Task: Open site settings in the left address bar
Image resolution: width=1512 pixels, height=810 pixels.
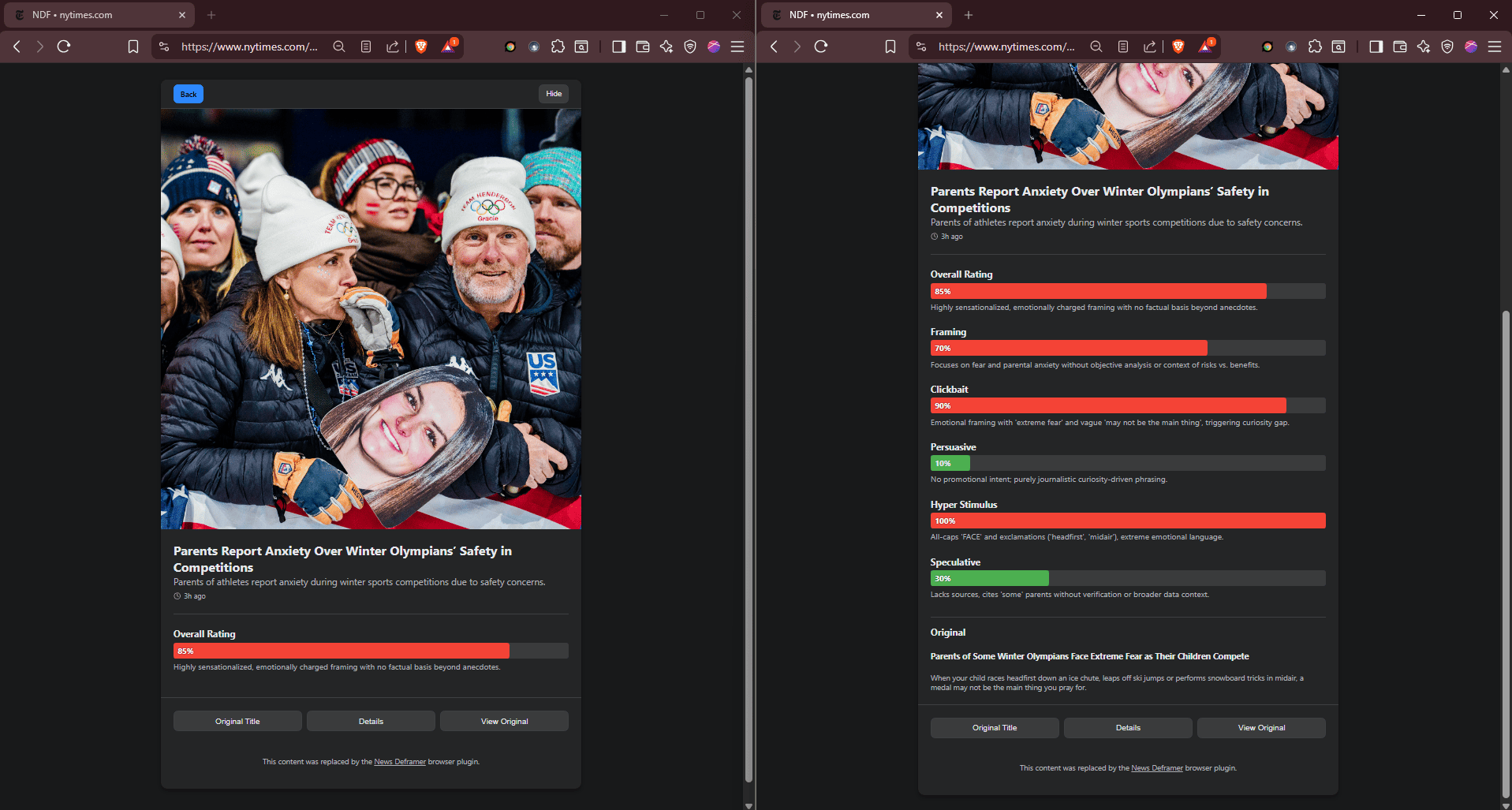Action: coord(164,47)
